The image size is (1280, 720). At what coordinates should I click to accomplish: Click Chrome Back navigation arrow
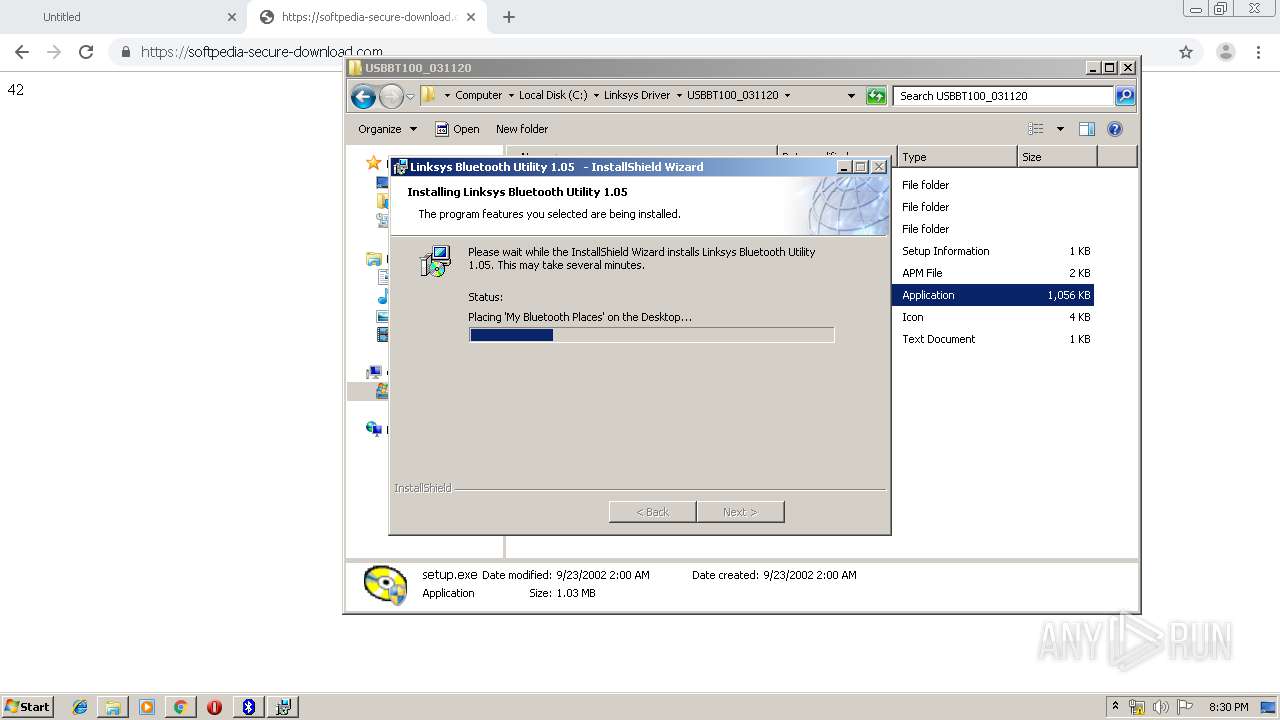tap(22, 52)
